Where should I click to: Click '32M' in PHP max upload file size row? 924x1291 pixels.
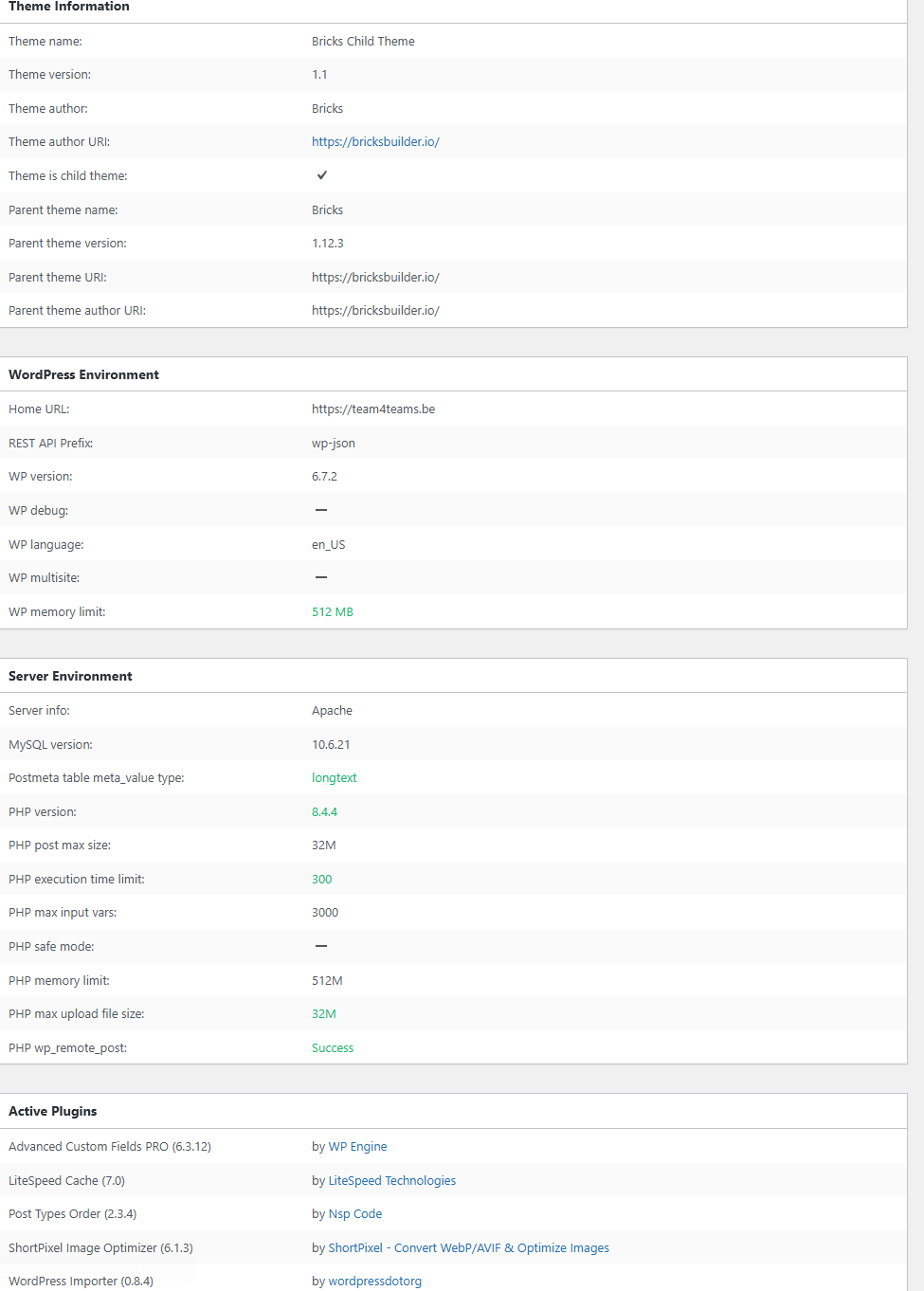click(324, 1014)
